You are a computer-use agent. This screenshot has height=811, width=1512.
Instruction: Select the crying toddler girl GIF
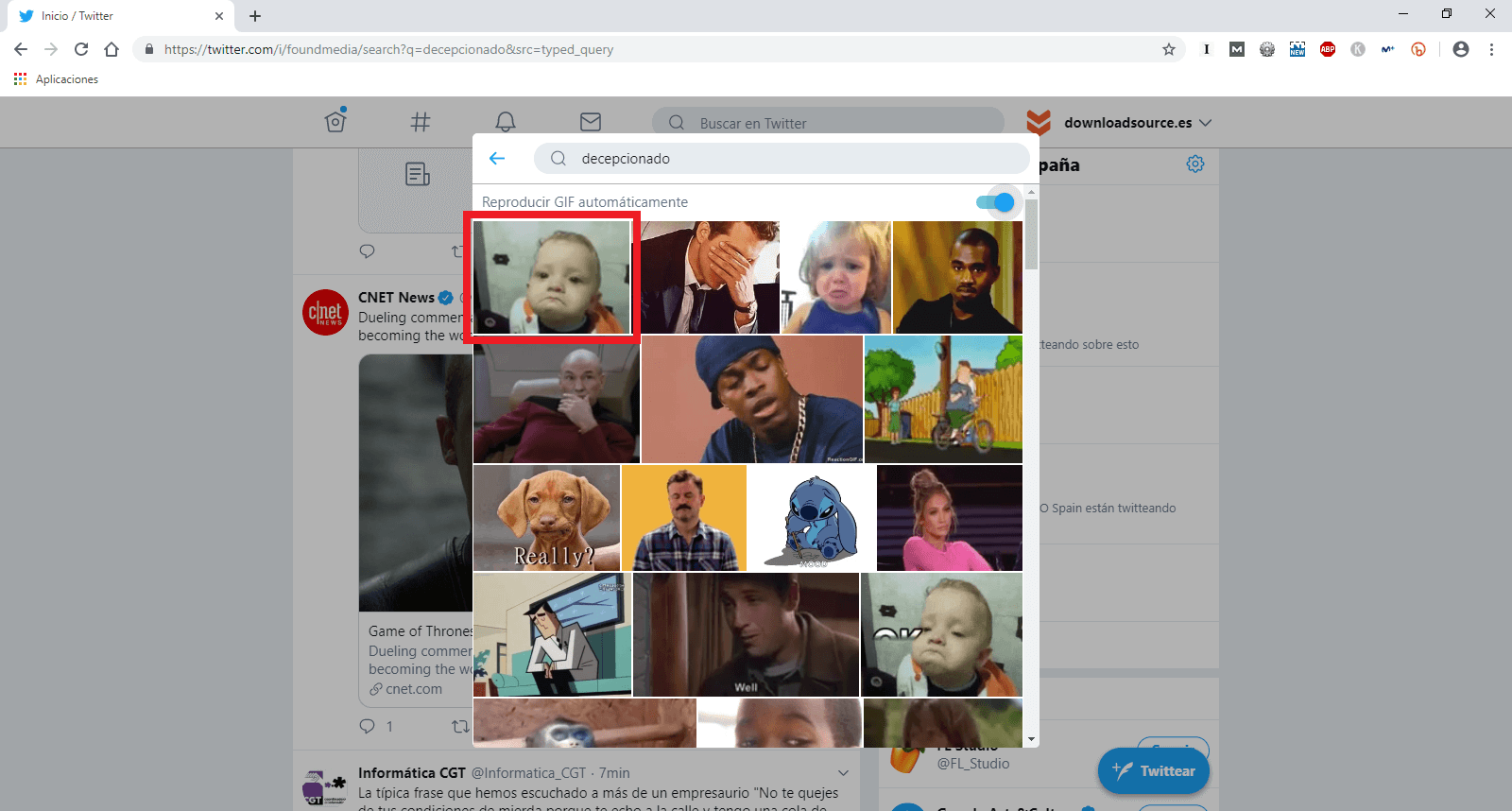click(835, 277)
